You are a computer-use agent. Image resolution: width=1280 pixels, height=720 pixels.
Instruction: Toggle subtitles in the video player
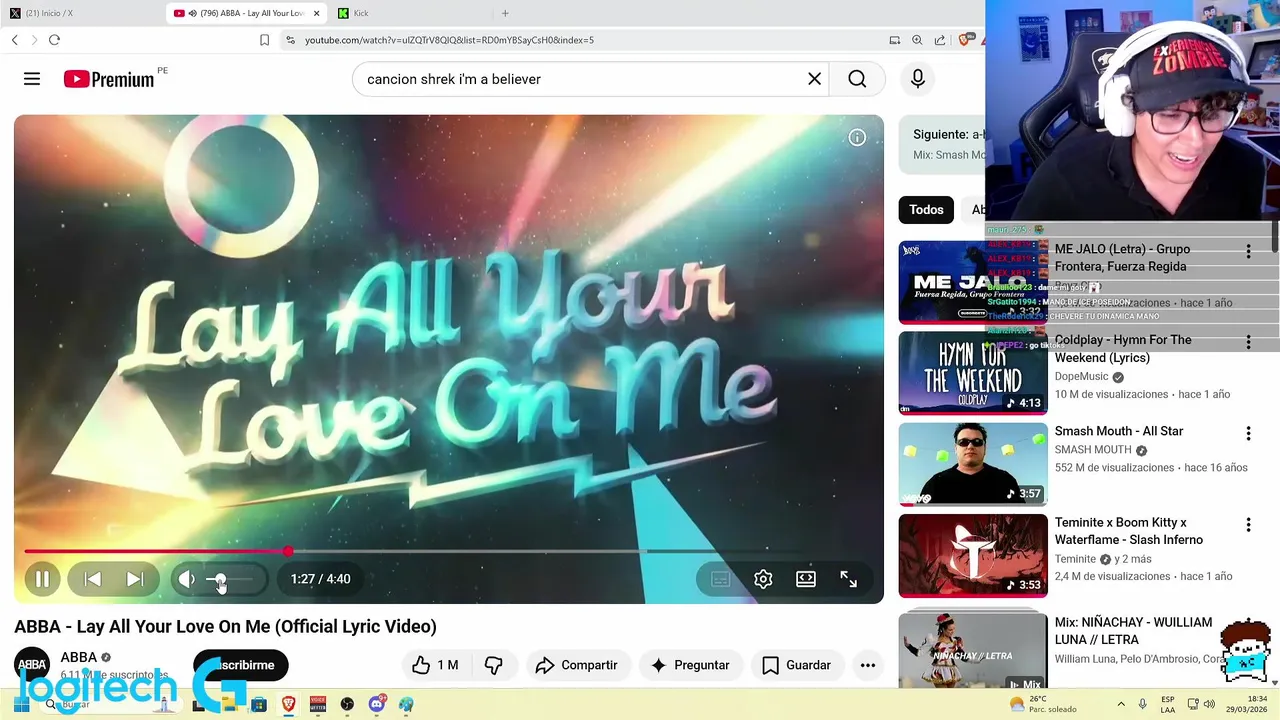click(720, 579)
